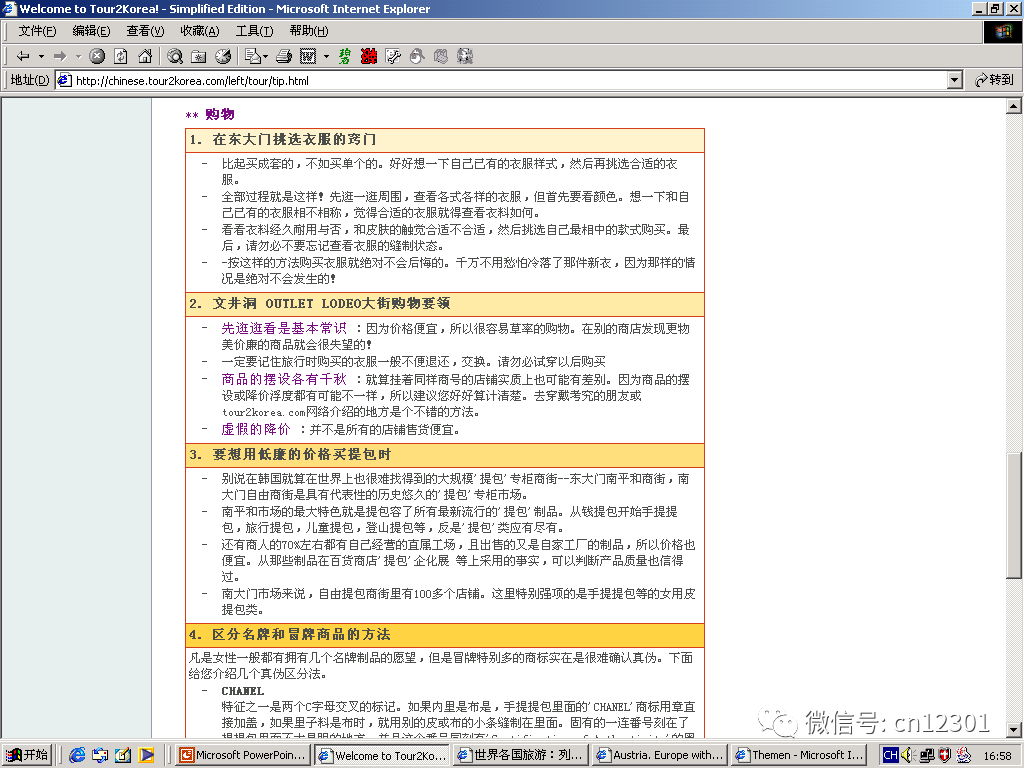The width and height of the screenshot is (1024, 768).
Task: Click the last grayed toolbar icon
Action: tap(464, 56)
